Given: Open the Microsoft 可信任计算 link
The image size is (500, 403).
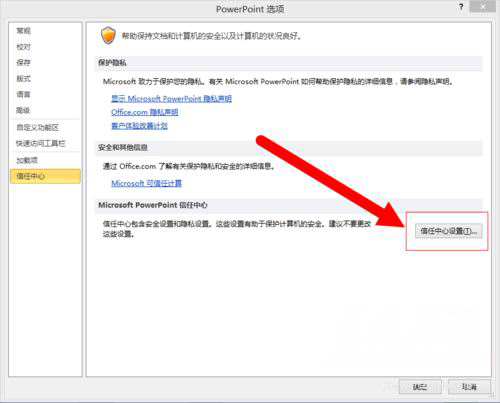Looking at the screenshot, I should click(146, 183).
